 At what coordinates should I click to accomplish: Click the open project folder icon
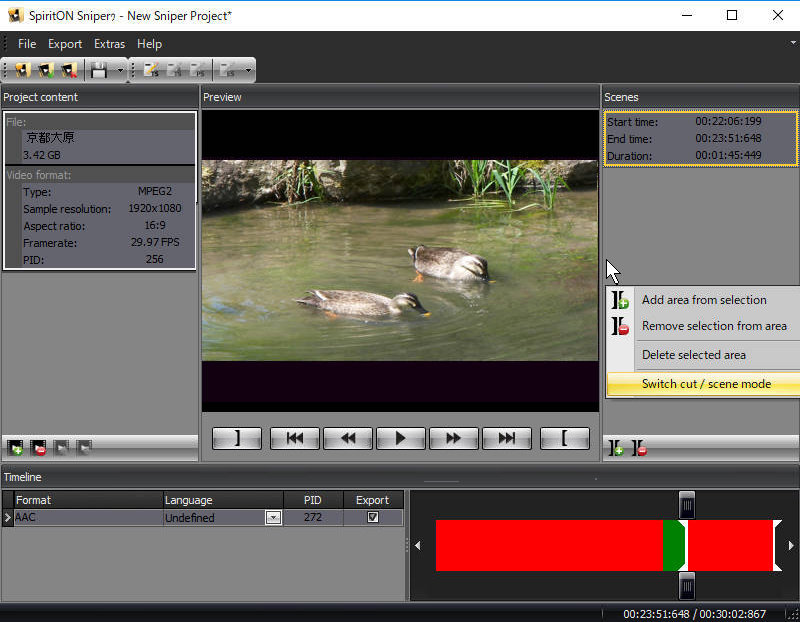[x=44, y=70]
